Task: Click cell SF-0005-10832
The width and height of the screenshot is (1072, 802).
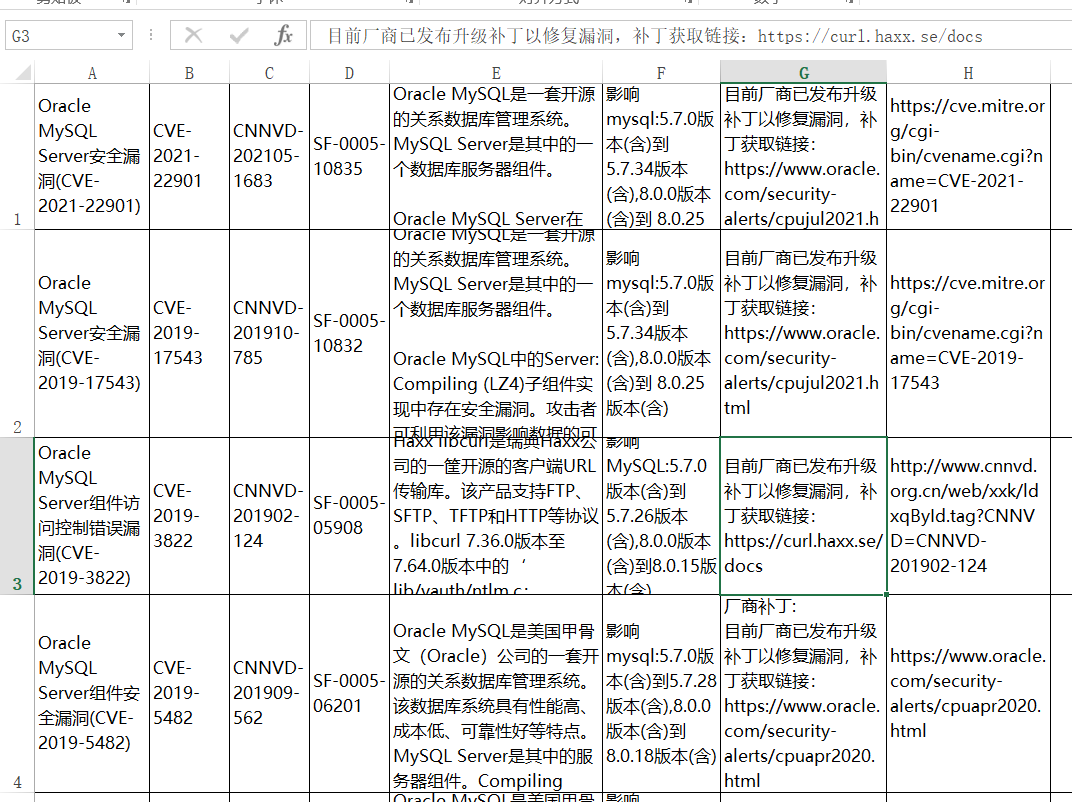Action: 349,334
